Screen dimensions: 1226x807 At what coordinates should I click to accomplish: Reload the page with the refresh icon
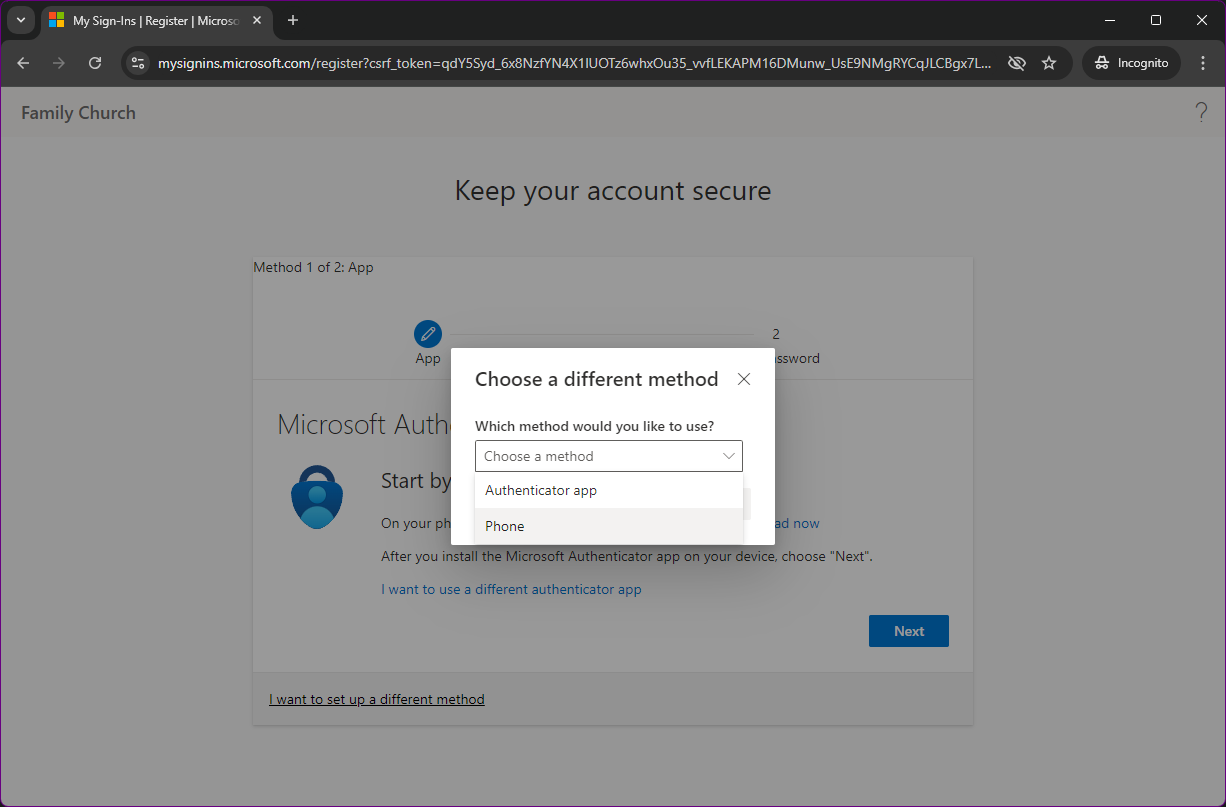pos(95,63)
